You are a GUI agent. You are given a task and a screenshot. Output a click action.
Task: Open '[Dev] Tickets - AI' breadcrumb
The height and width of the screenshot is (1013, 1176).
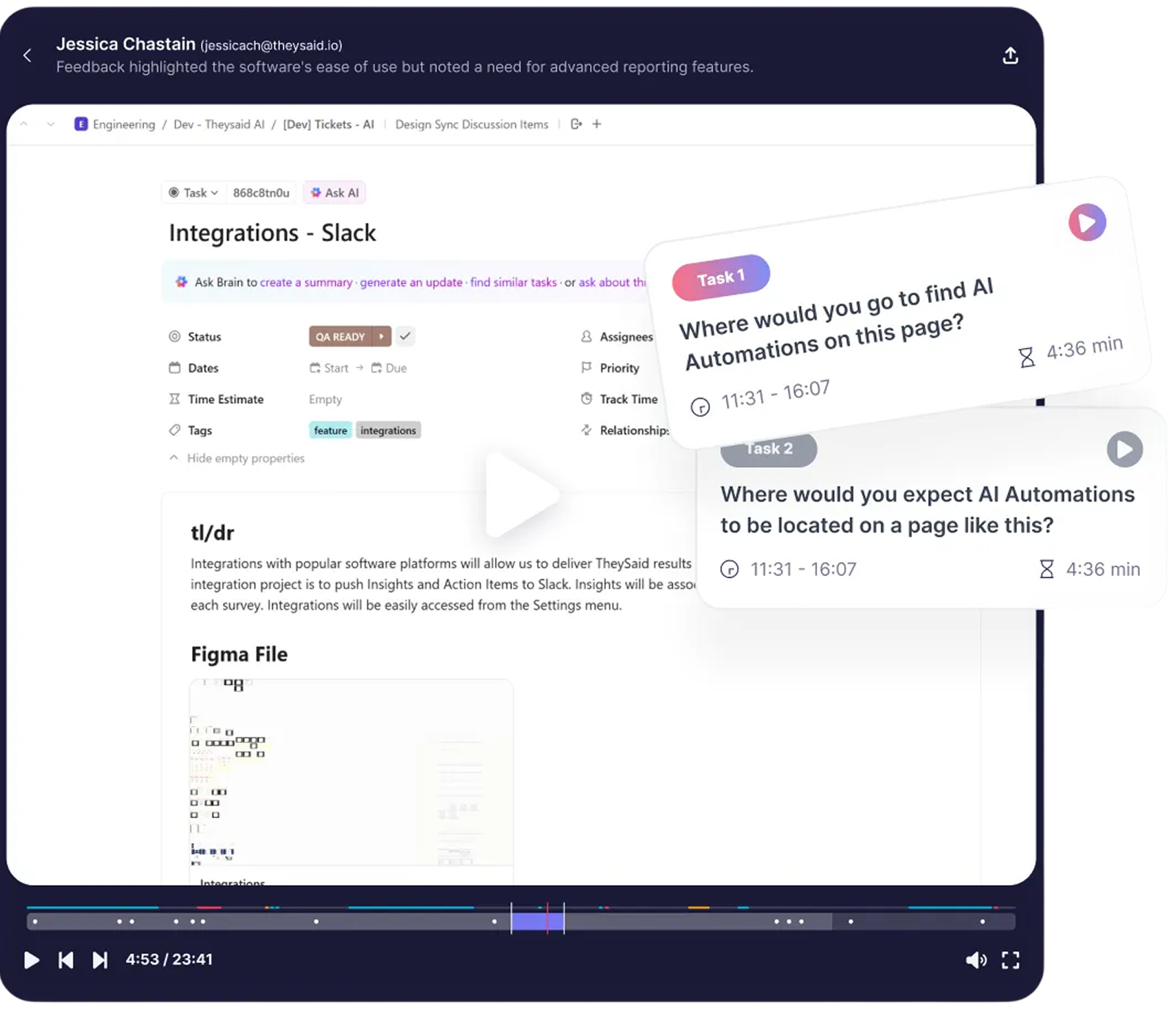click(x=329, y=124)
